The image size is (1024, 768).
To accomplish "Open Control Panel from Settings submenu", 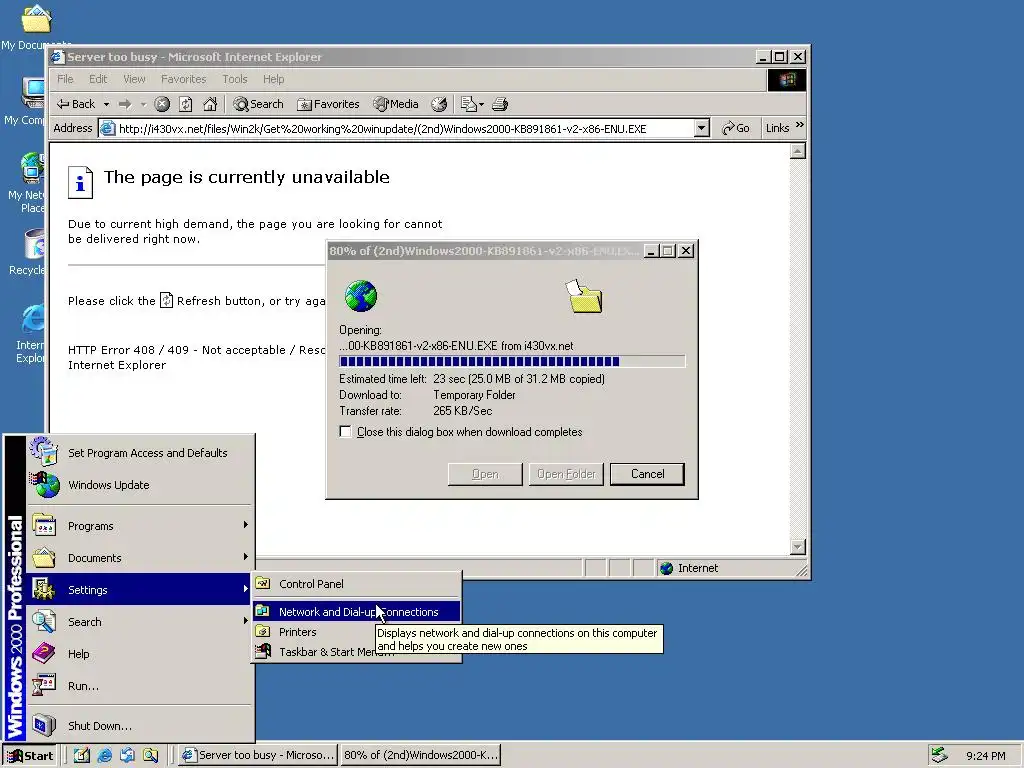I will (x=357, y=584).
